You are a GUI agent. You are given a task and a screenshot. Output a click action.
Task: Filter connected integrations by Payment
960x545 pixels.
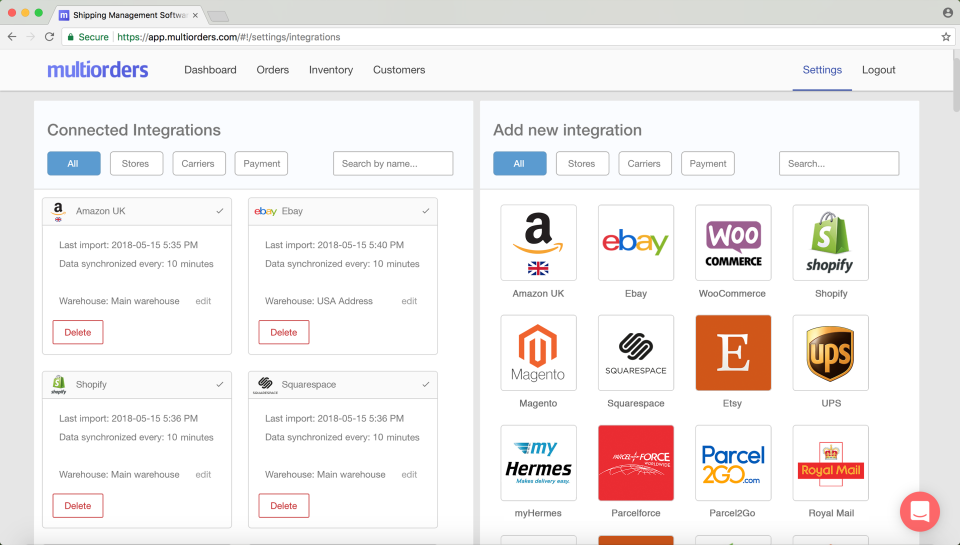[x=261, y=164]
